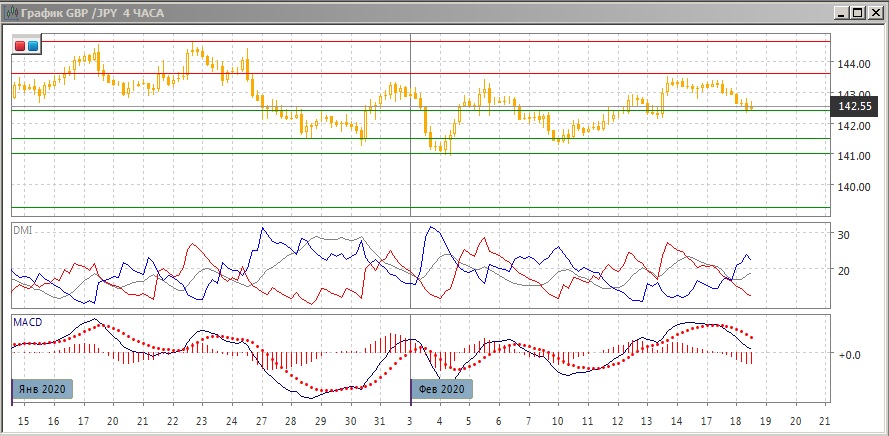This screenshot has width=889, height=436.
Task: Click date label 23 on time axis
Action: point(202,422)
